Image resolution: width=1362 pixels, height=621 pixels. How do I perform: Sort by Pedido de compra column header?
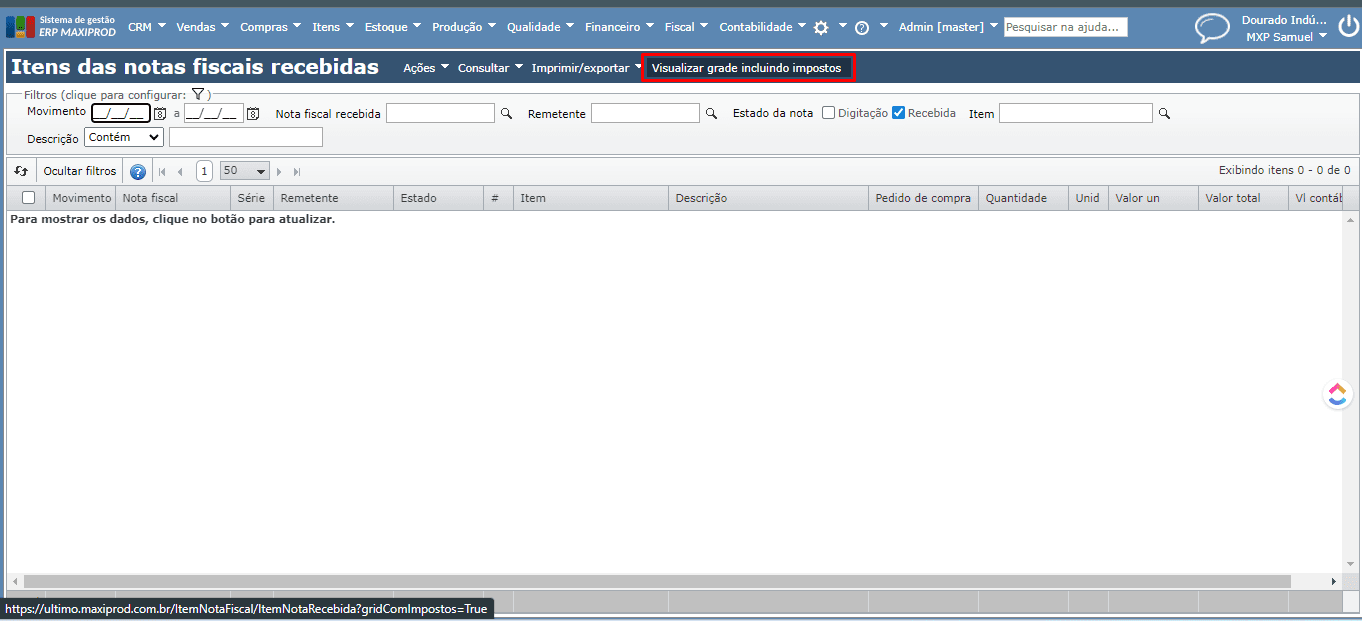click(923, 198)
